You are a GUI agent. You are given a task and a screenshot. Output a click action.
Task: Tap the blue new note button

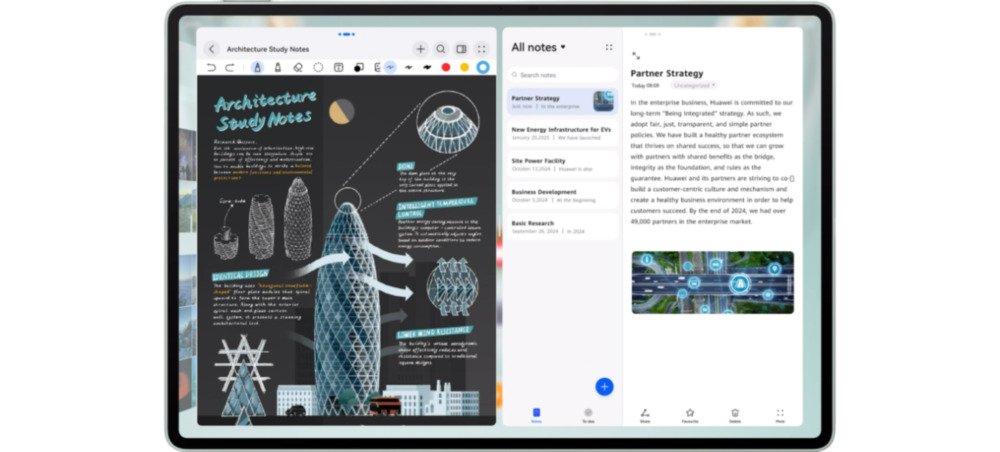(604, 386)
